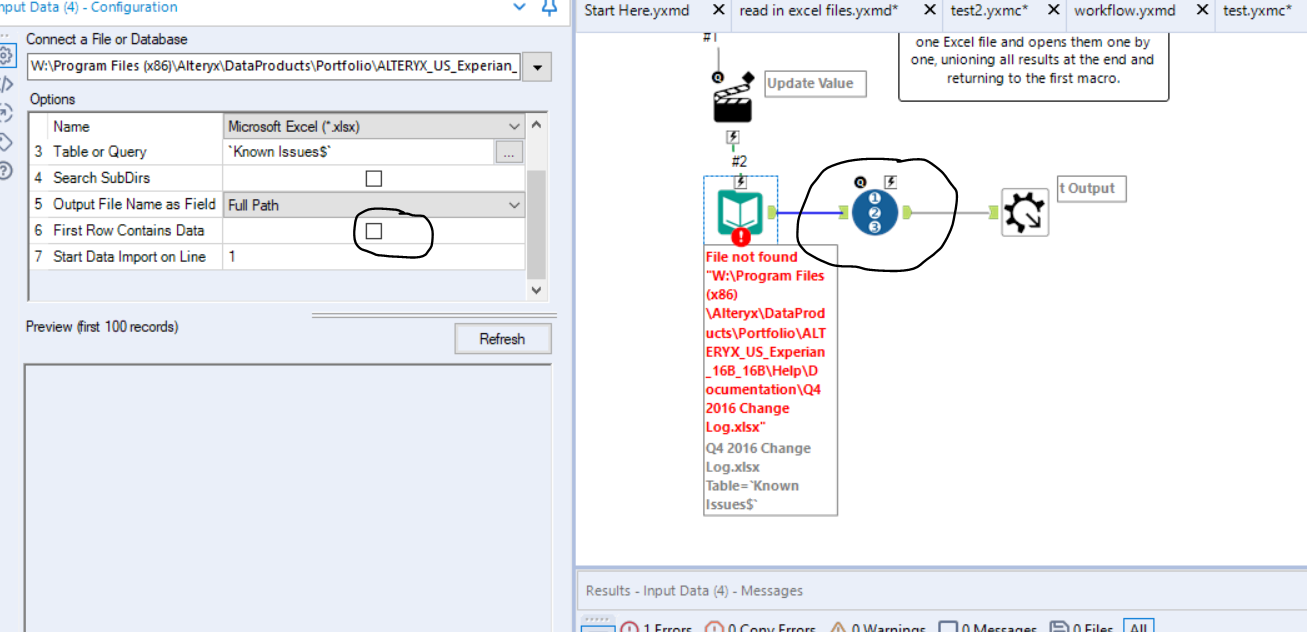
Task: Open the Configuration window chevron menu
Action: pos(519,8)
